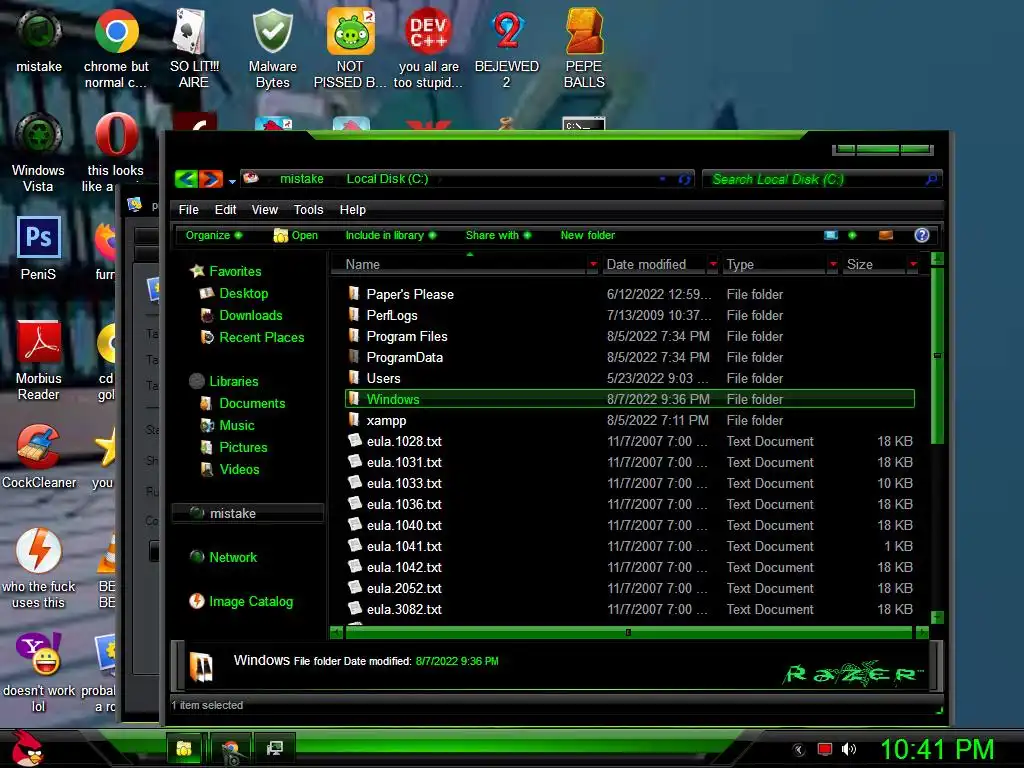Open the View menu

coord(264,210)
